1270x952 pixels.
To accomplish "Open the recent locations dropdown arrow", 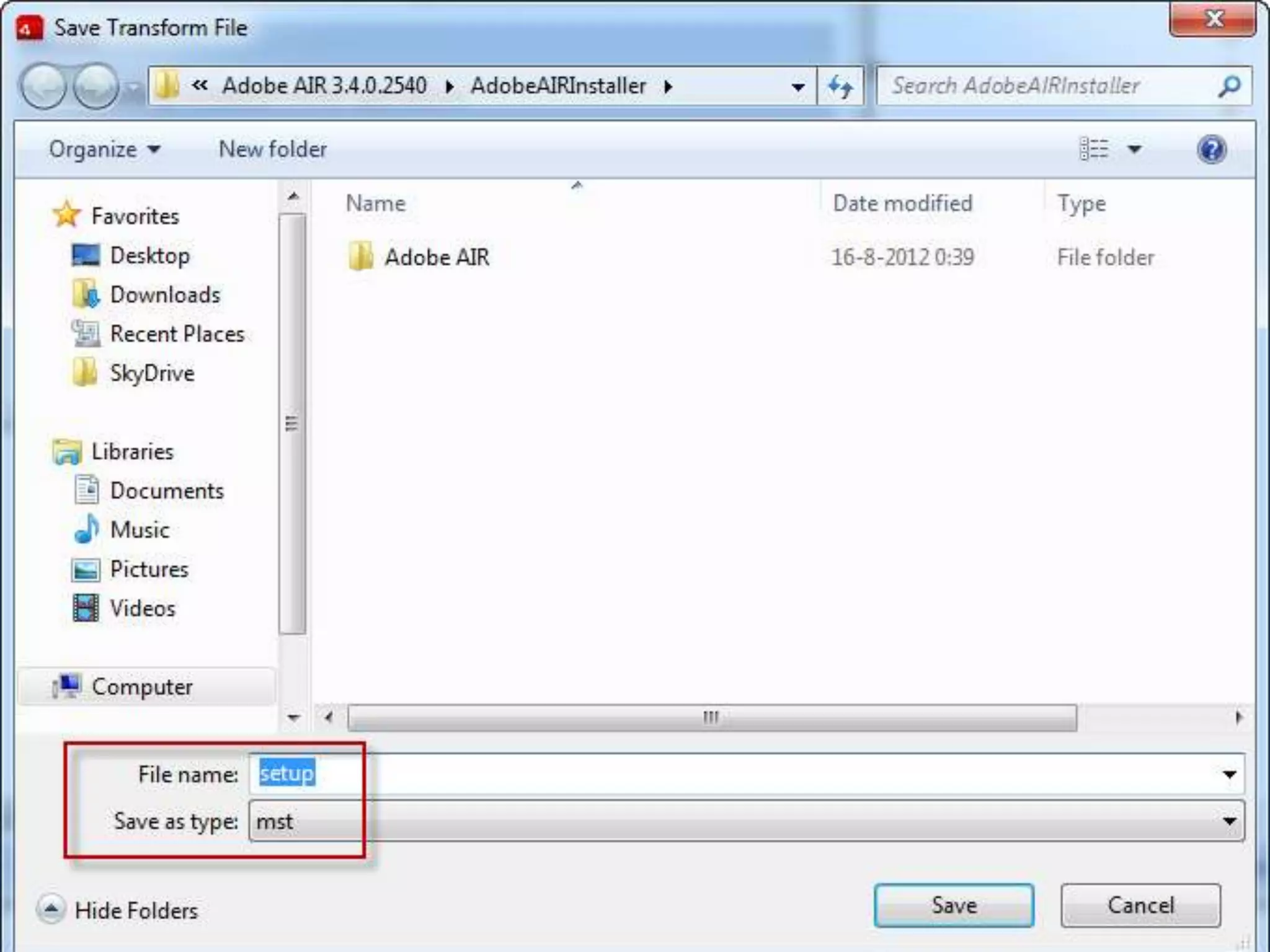I will tap(133, 87).
